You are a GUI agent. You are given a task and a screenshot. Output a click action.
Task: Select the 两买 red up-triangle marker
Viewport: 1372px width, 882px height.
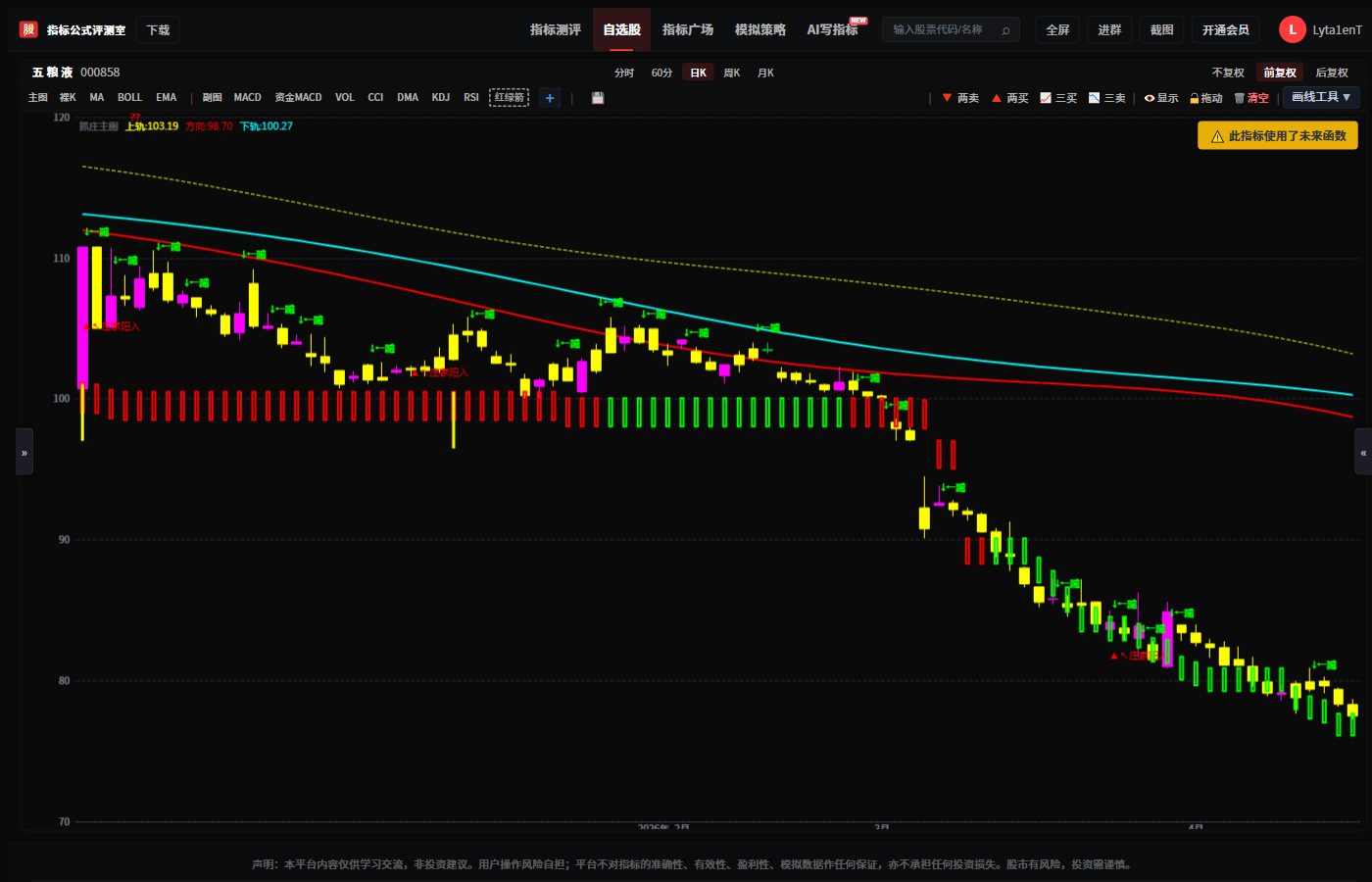(x=997, y=98)
